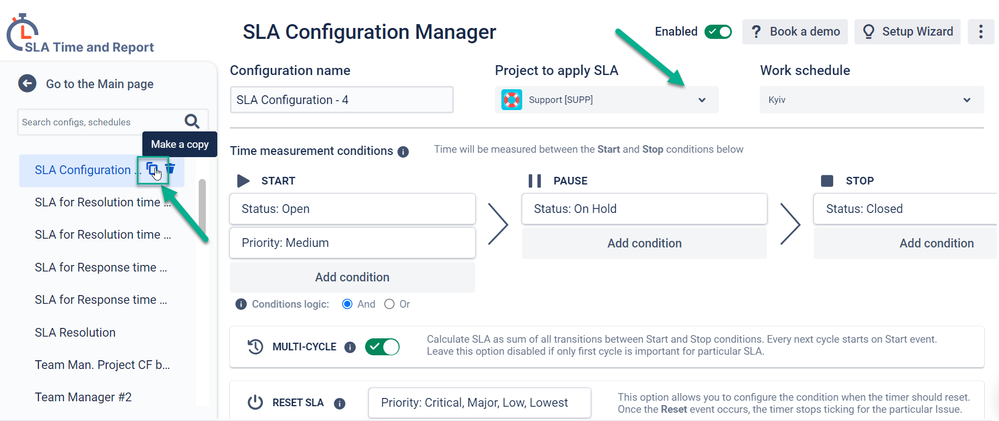Click the back arrow icon for Main page
Image resolution: width=999 pixels, height=421 pixels.
click(x=27, y=83)
